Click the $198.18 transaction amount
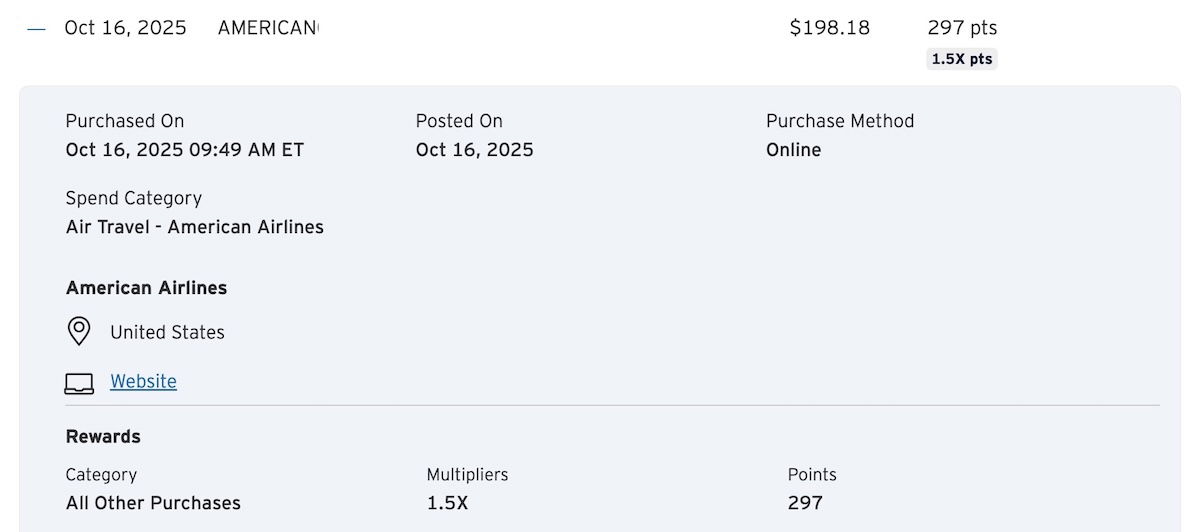Viewport: 1200px width, 532px height. [x=829, y=28]
